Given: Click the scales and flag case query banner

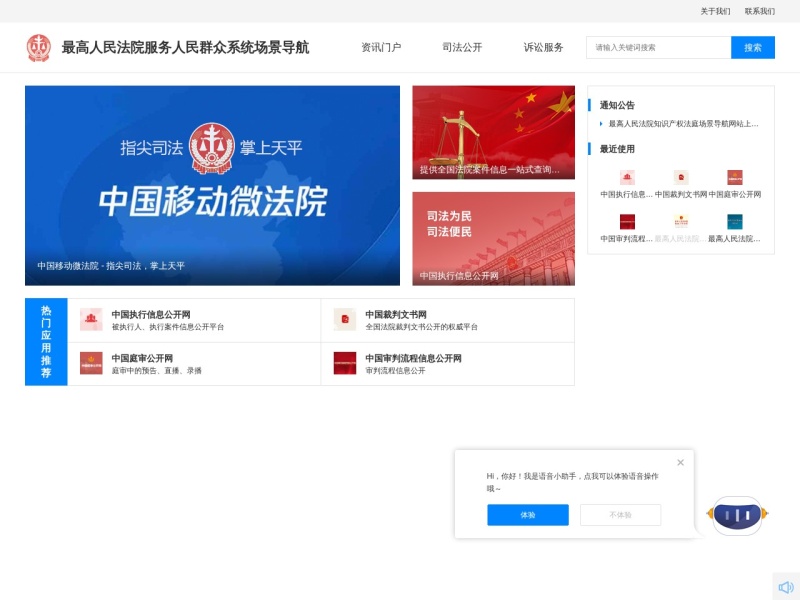Looking at the screenshot, I should coord(493,133).
